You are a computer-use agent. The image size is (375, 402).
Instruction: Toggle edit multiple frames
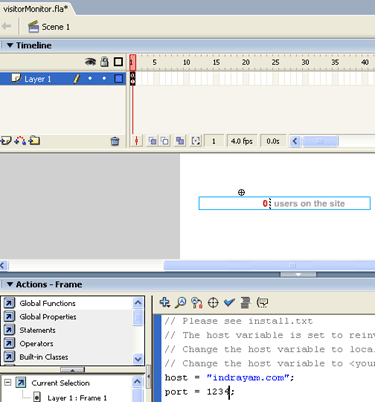coord(180,141)
